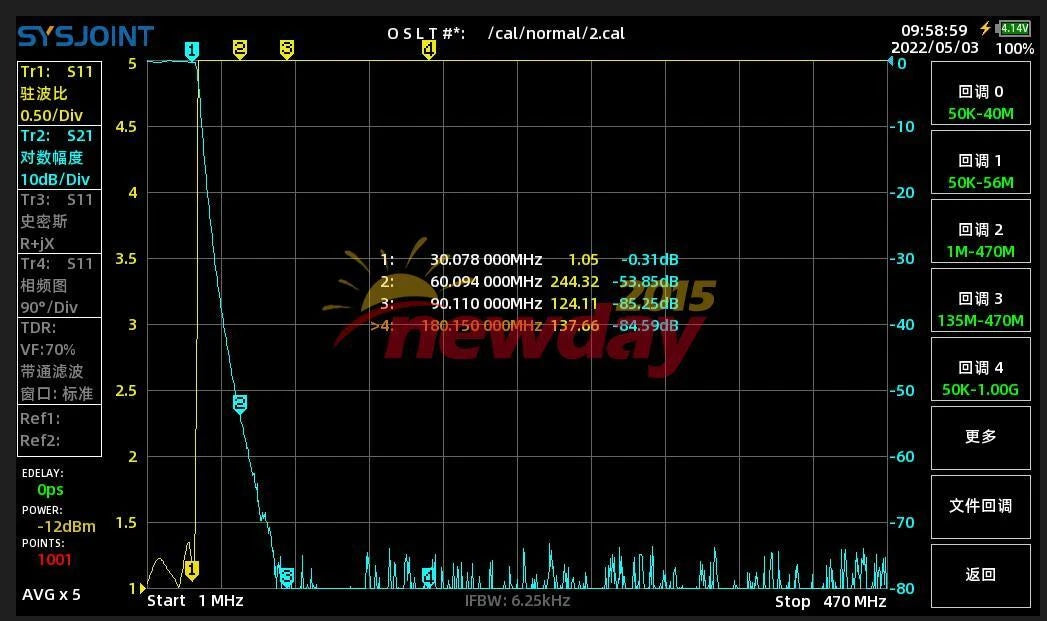Select the Tr2 S21 对数幅度 trace box

[x=59, y=157]
